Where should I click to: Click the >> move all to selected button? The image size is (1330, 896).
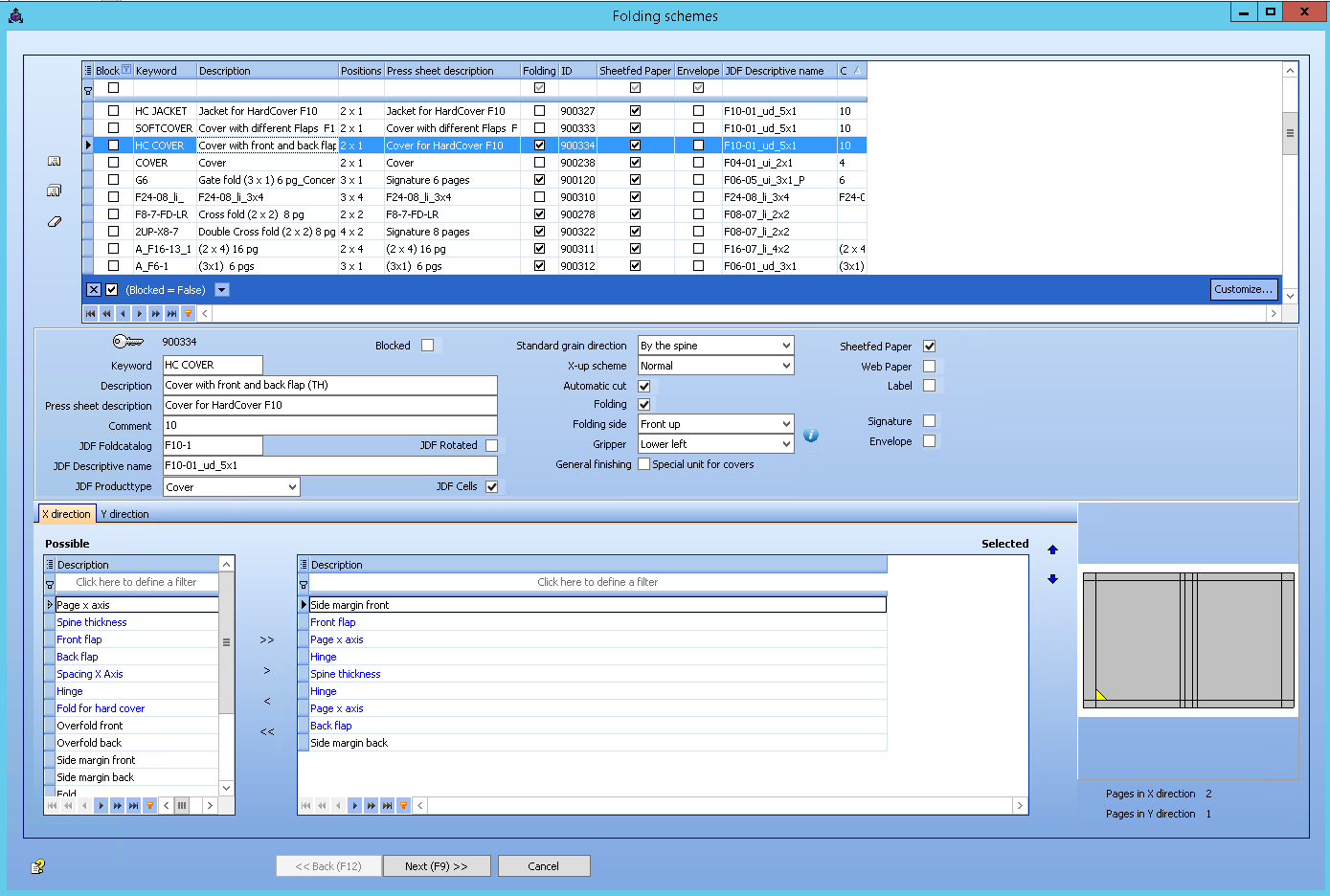coord(267,640)
